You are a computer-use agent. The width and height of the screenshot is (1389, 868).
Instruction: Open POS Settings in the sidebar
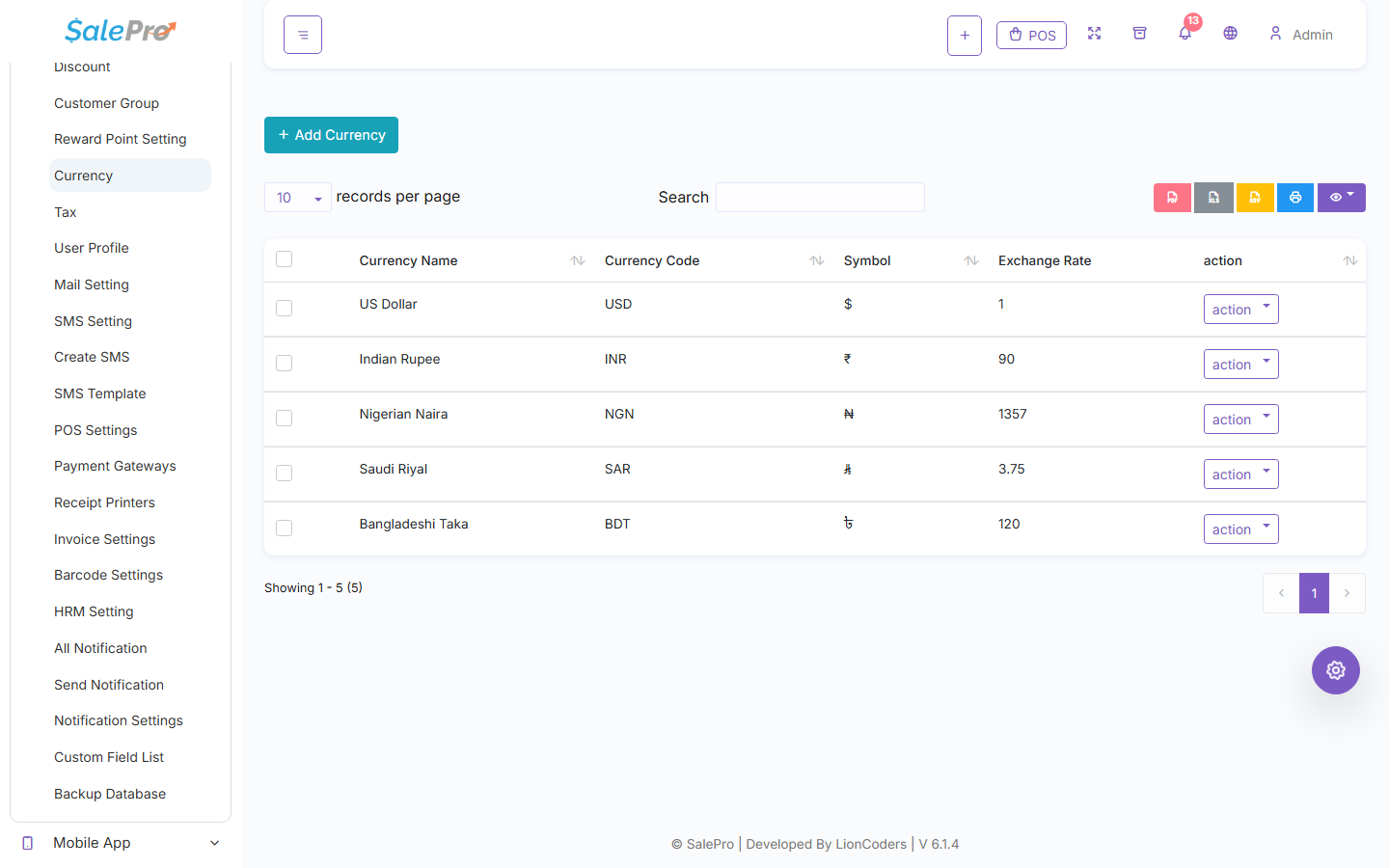point(95,430)
